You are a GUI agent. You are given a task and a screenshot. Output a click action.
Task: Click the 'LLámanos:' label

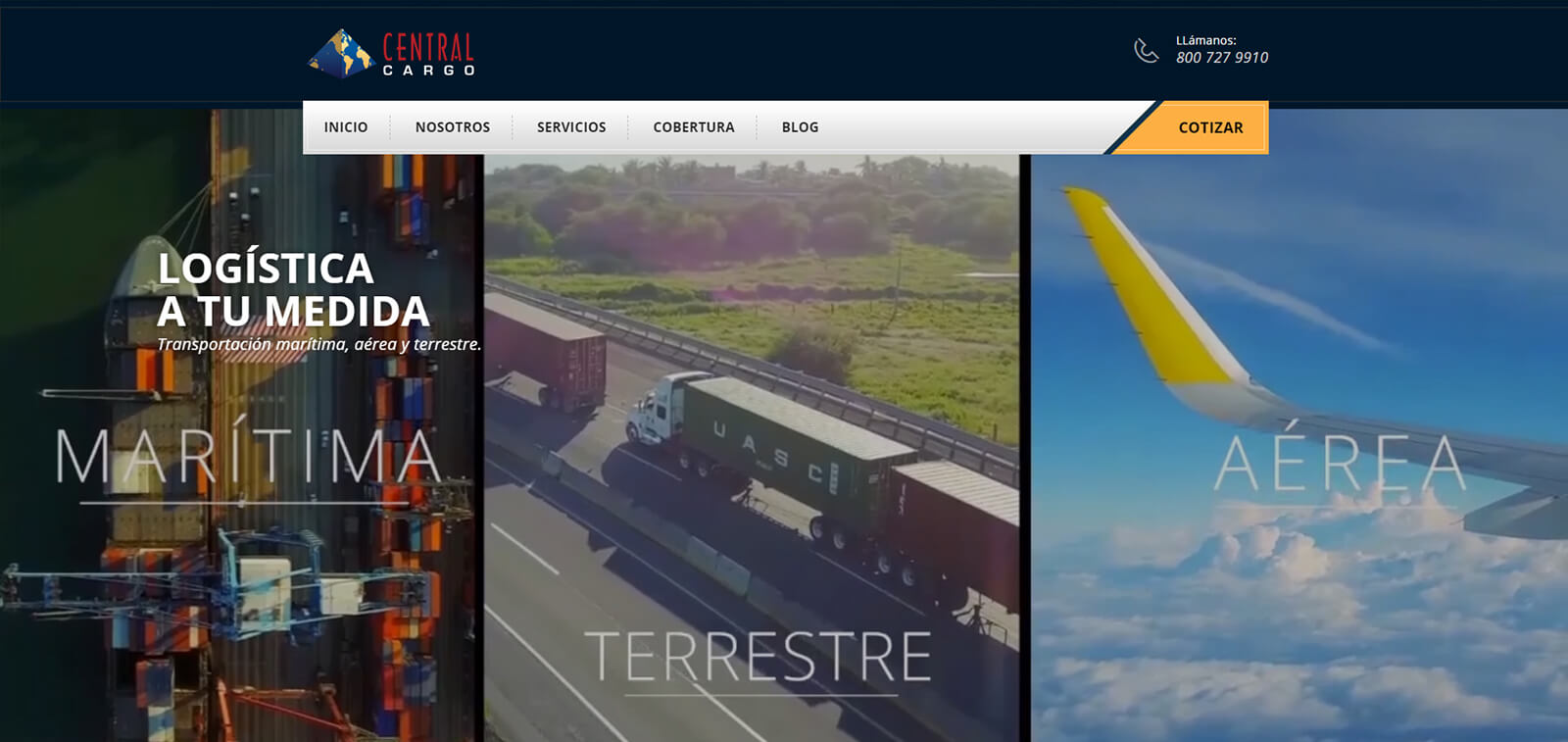[x=1206, y=40]
